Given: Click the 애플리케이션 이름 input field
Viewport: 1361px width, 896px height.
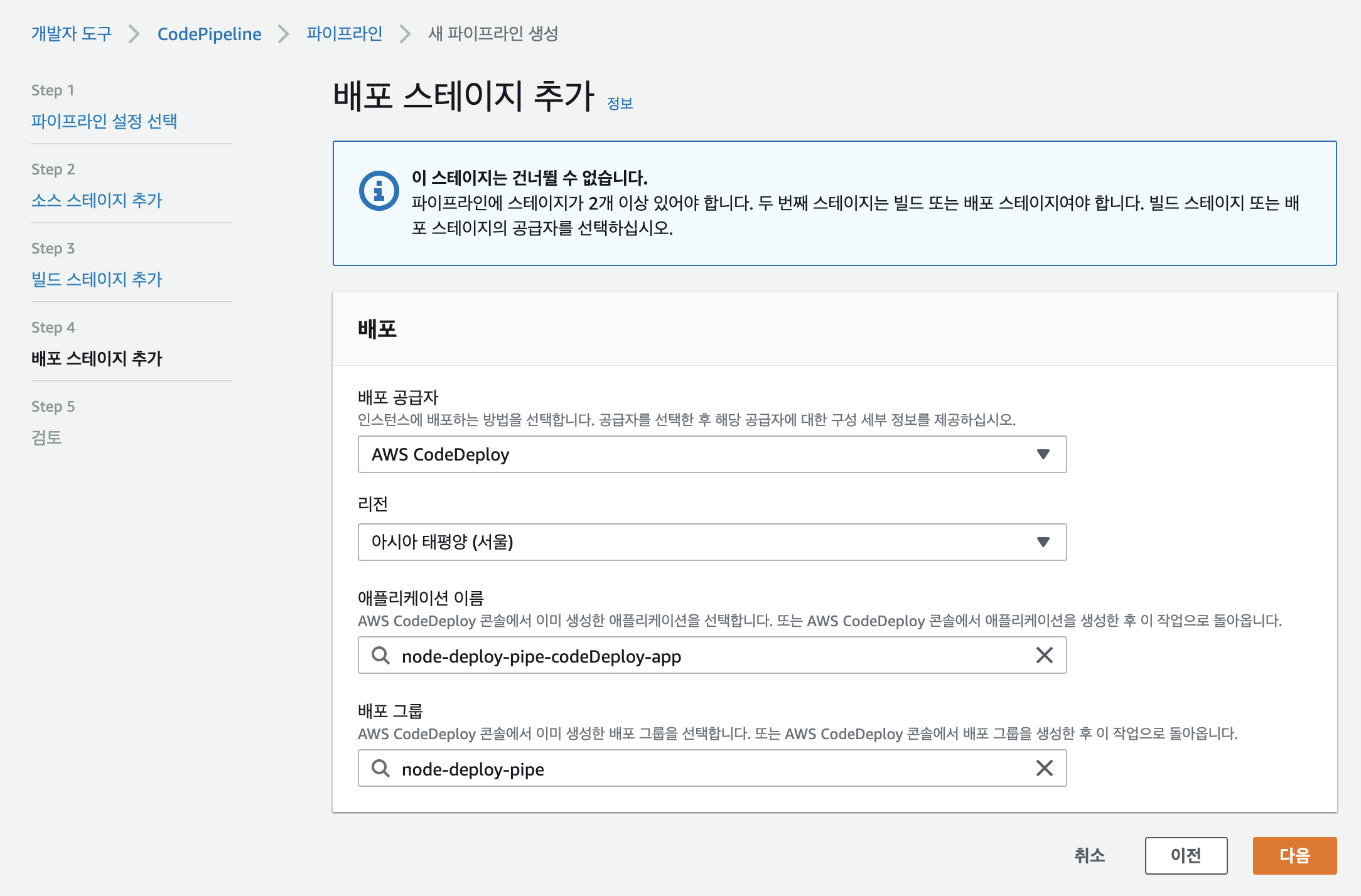Looking at the screenshot, I should (x=712, y=655).
